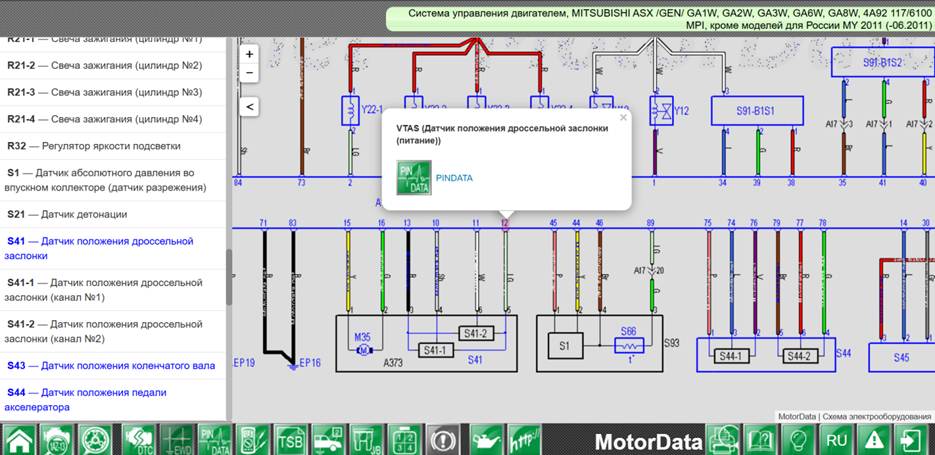Screen dimensions: 935x455
Task: Open the http web link icon
Action: click(524, 441)
